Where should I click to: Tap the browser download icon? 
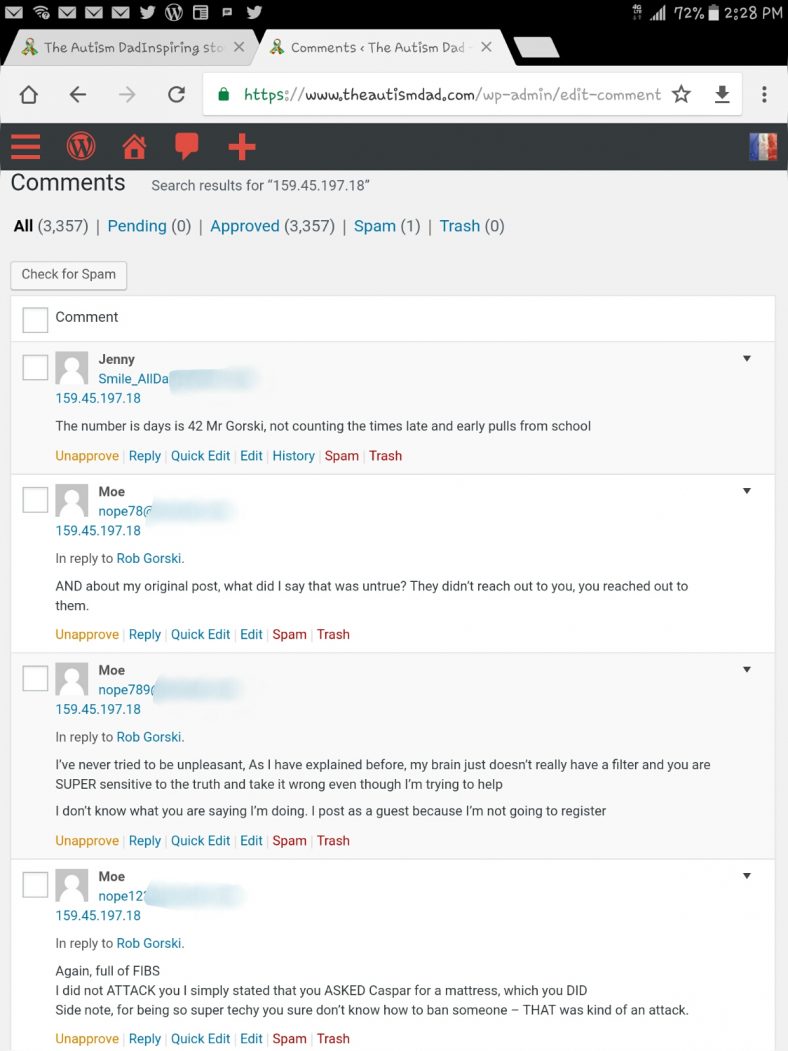tap(722, 95)
